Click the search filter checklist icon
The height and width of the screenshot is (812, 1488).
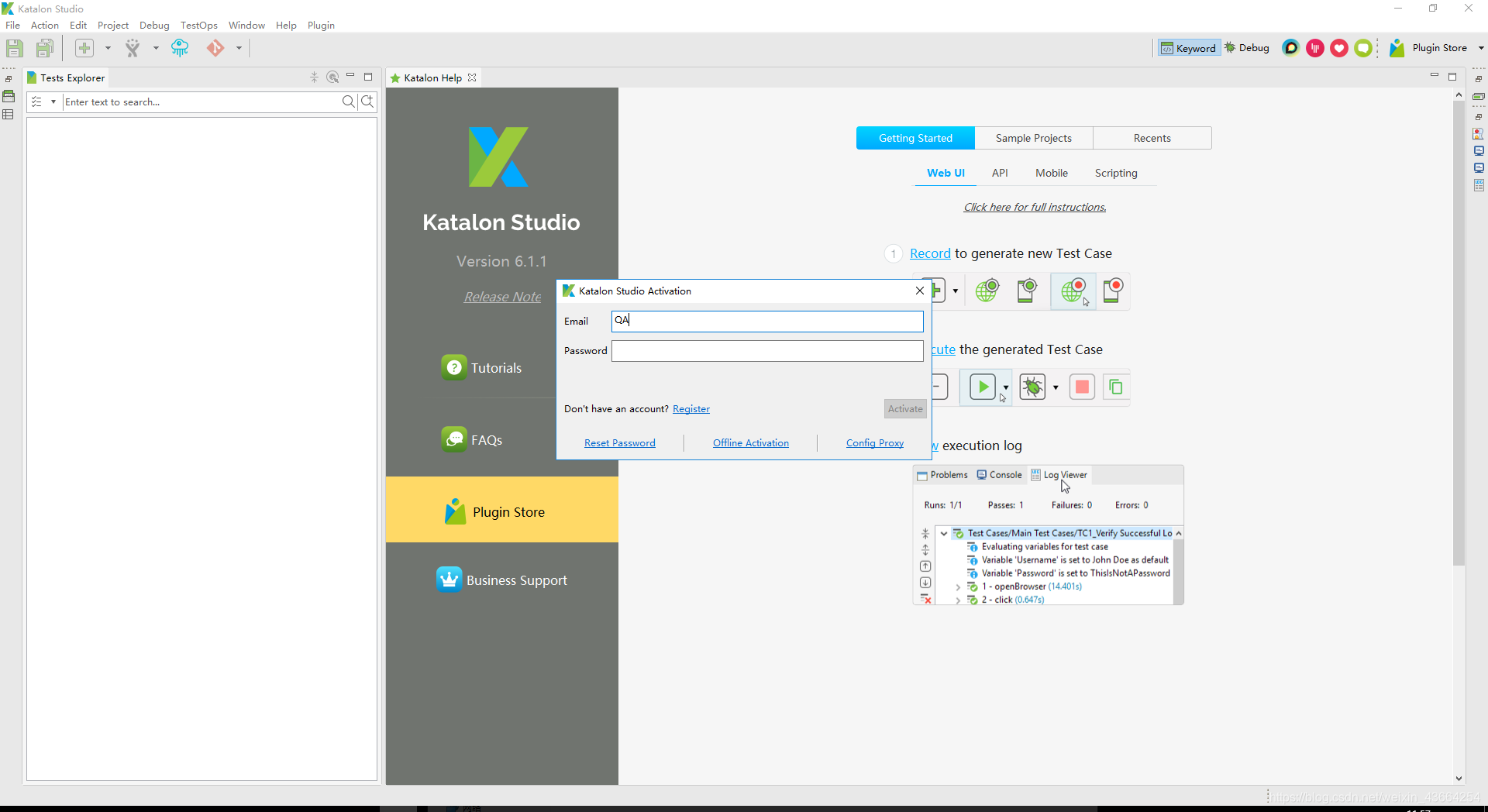pos(36,101)
